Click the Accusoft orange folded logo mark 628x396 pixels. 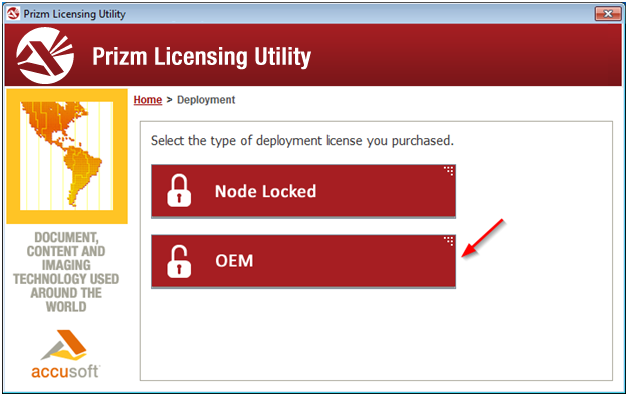tap(64, 345)
